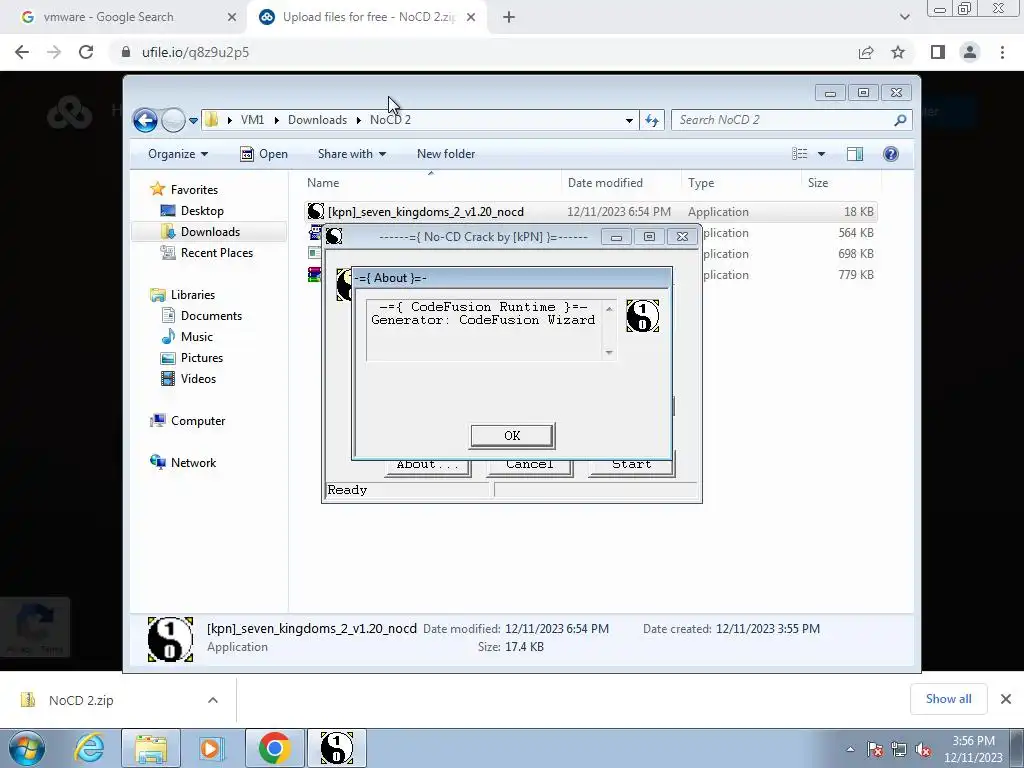Open the Organize menu
This screenshot has width=1024, height=768.
pyautogui.click(x=178, y=154)
